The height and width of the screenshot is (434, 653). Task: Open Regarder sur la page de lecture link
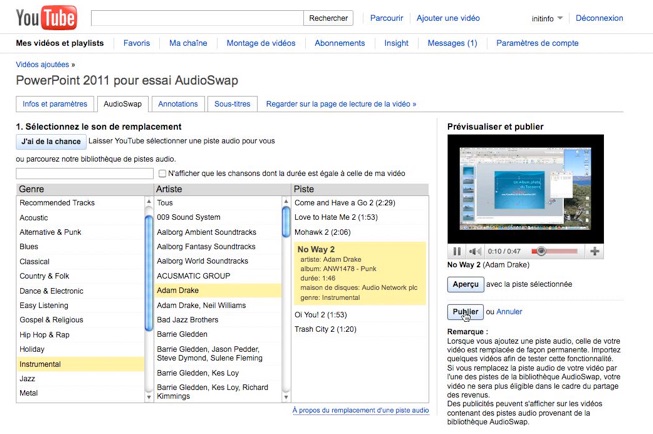coord(341,104)
